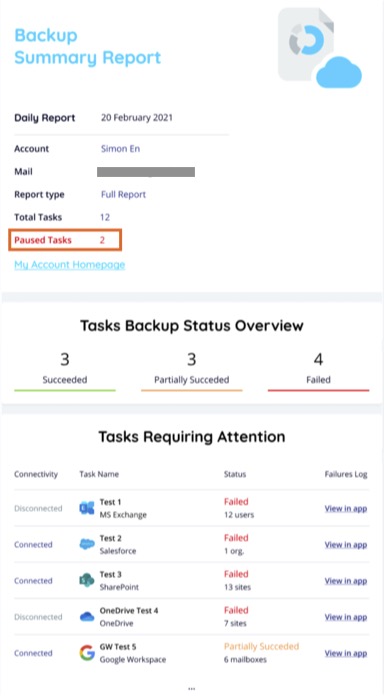Click the Google Workspace icon for GW Test 5
Image resolution: width=384 pixels, height=696 pixels.
tap(87, 652)
